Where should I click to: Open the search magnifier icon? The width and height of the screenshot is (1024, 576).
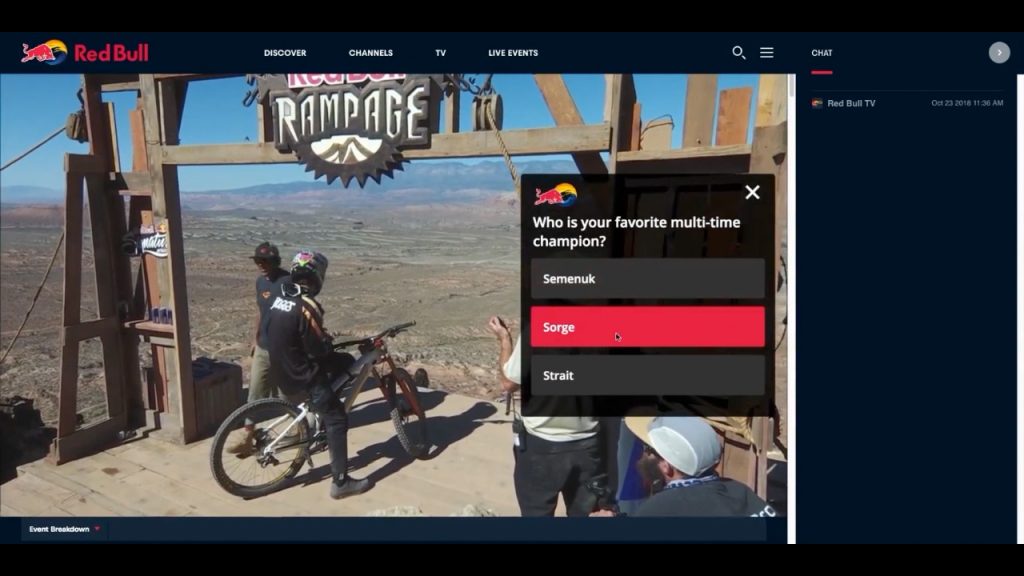coord(739,53)
